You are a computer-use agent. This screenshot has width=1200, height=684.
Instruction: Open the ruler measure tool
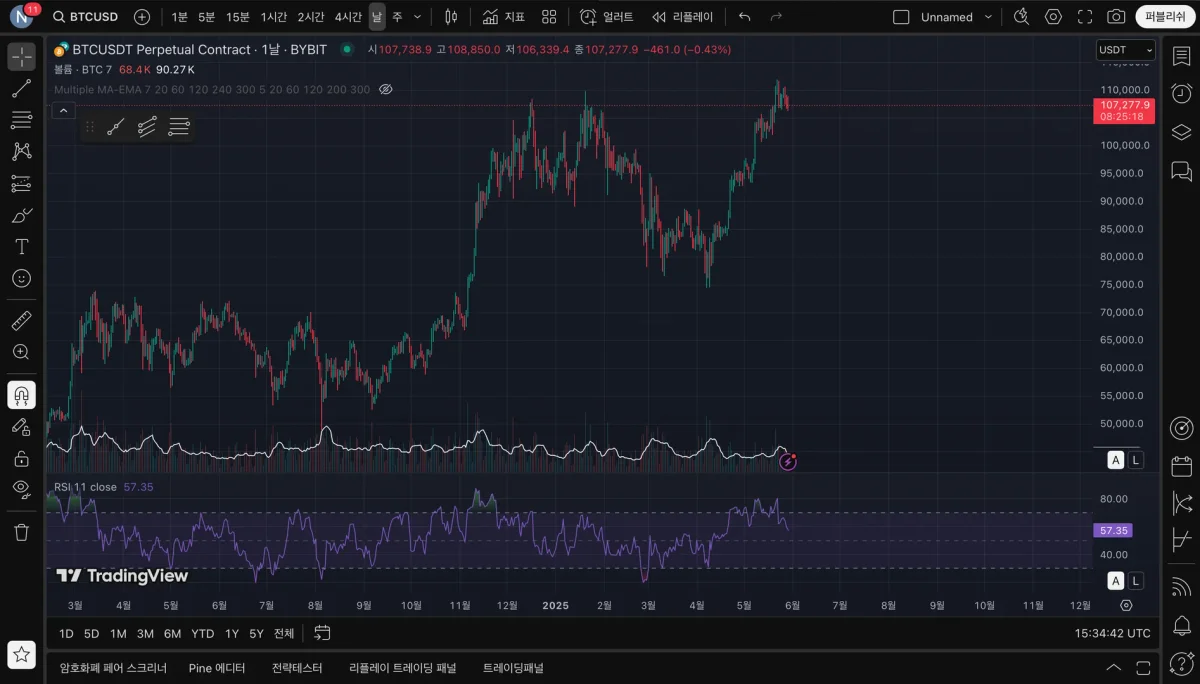21,321
